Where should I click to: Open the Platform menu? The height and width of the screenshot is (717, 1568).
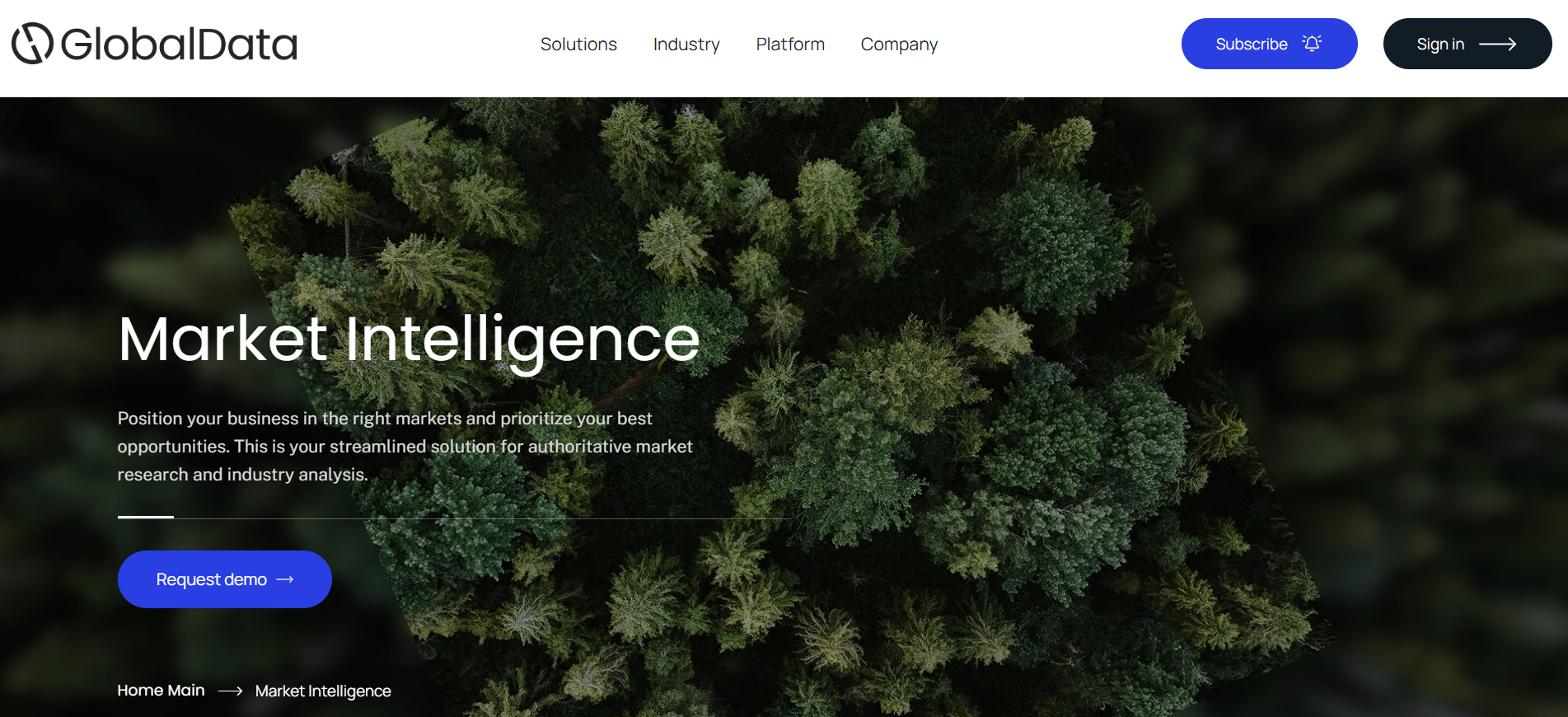click(790, 45)
